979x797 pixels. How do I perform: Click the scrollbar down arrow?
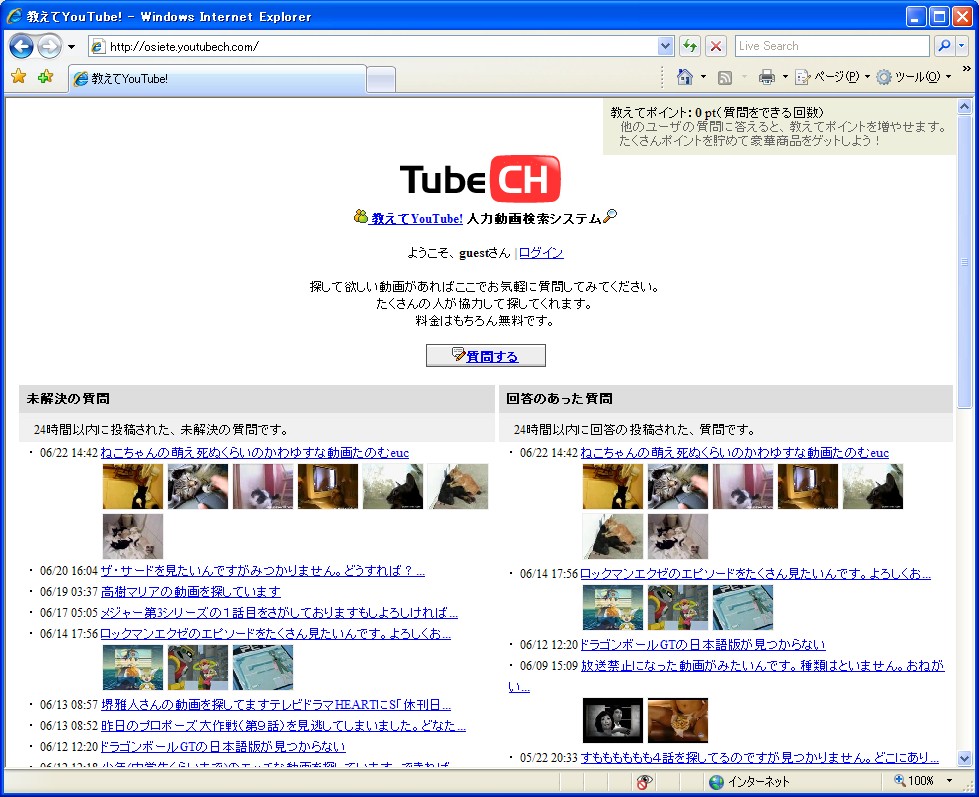[x=965, y=759]
